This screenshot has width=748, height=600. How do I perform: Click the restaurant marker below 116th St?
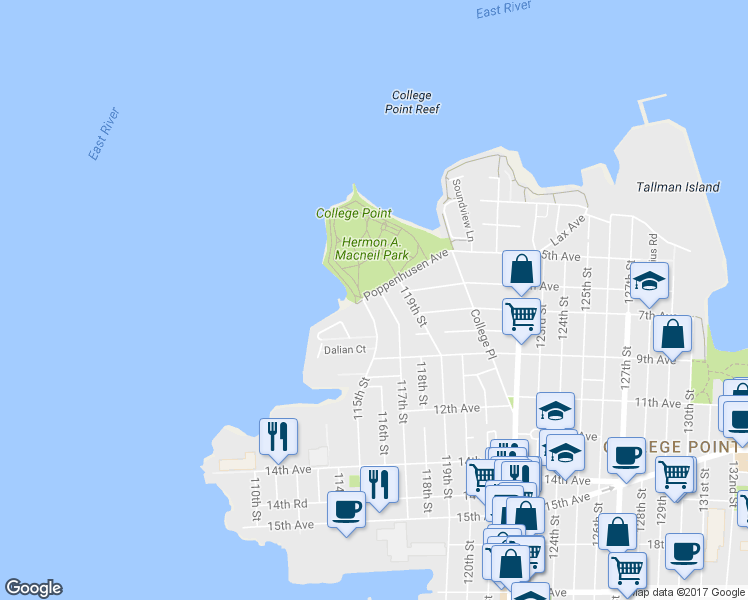pyautogui.click(x=380, y=488)
